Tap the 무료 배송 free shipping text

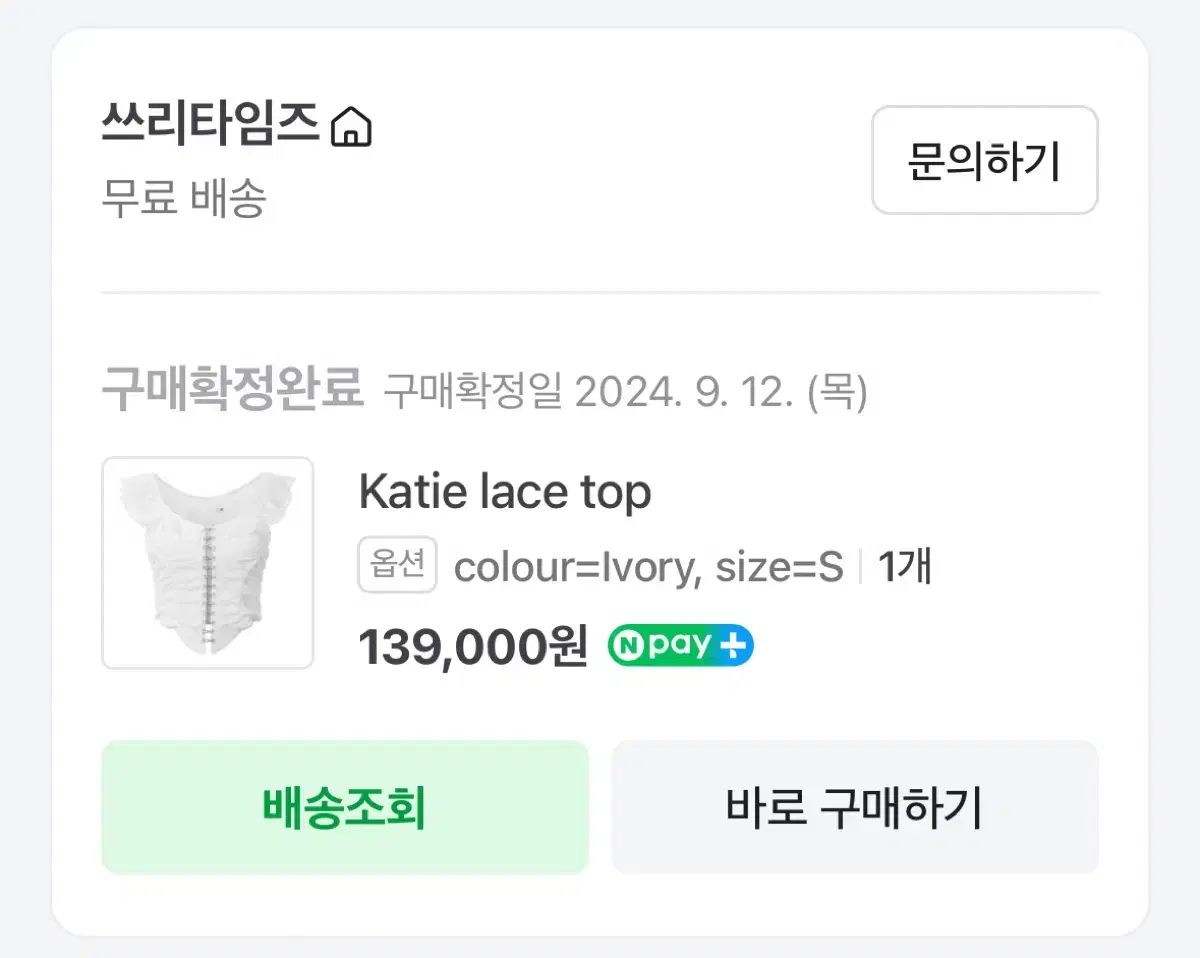tap(184, 198)
